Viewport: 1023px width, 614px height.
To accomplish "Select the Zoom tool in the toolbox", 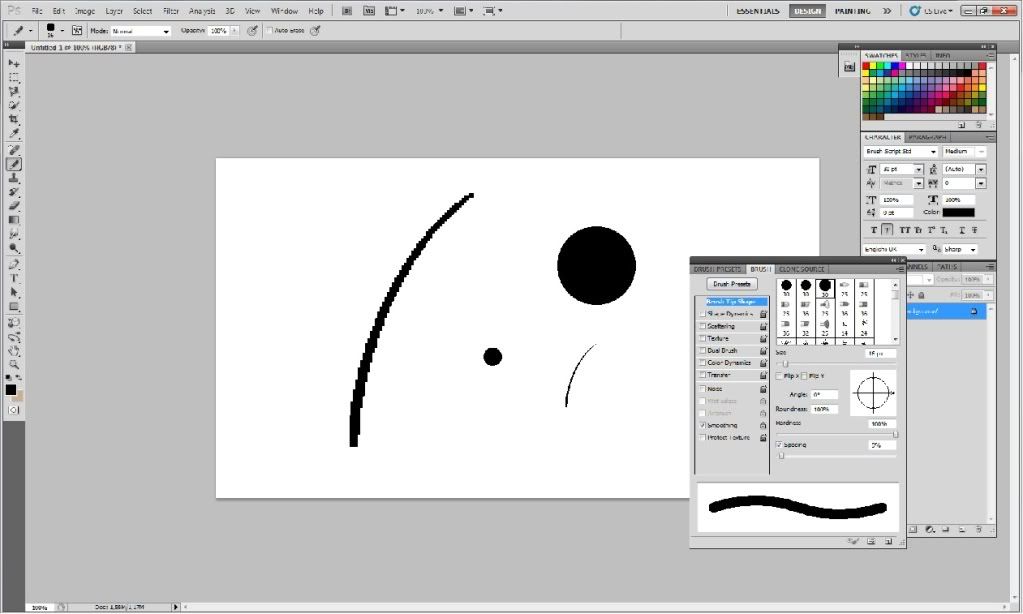I will point(14,365).
